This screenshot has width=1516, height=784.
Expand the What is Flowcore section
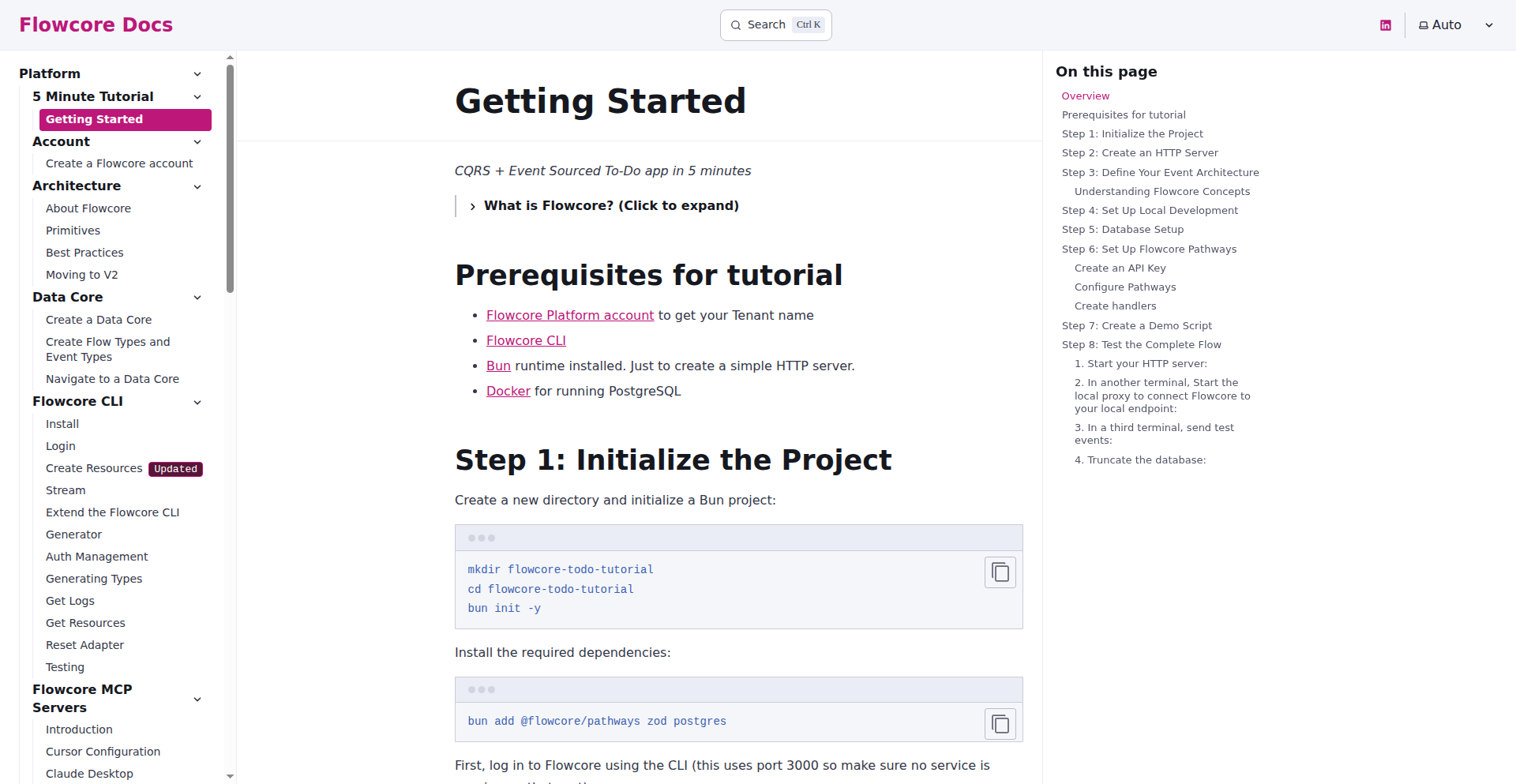610,206
